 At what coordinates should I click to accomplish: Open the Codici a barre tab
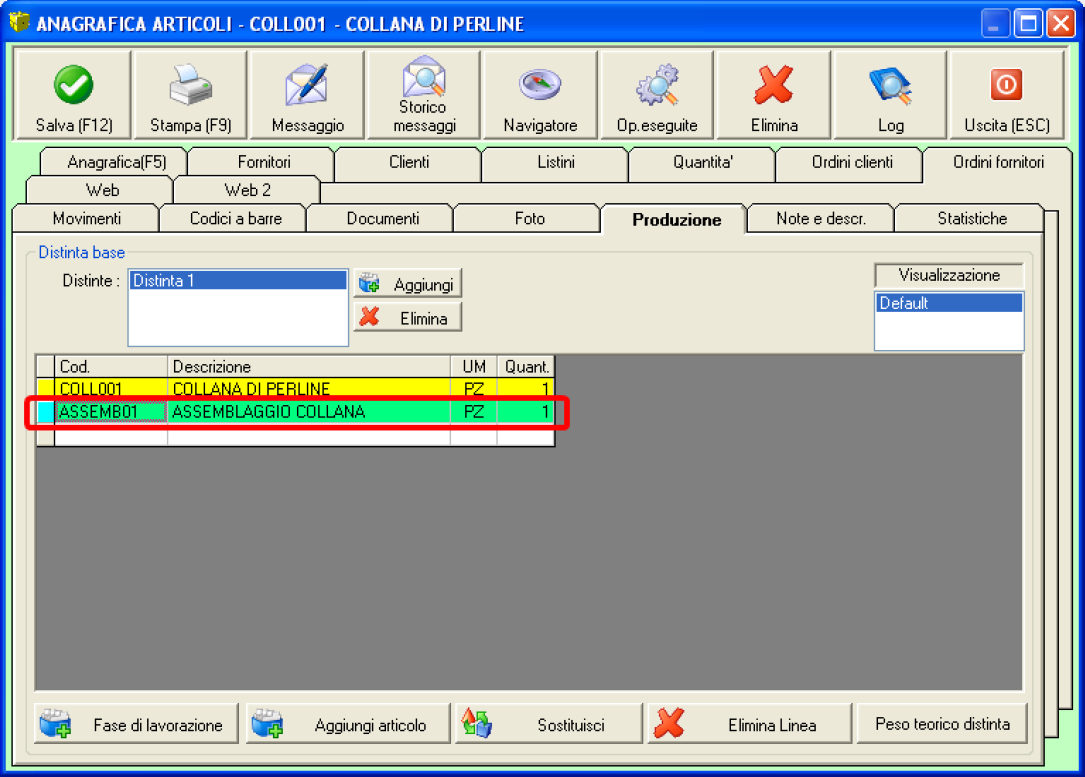[235, 218]
